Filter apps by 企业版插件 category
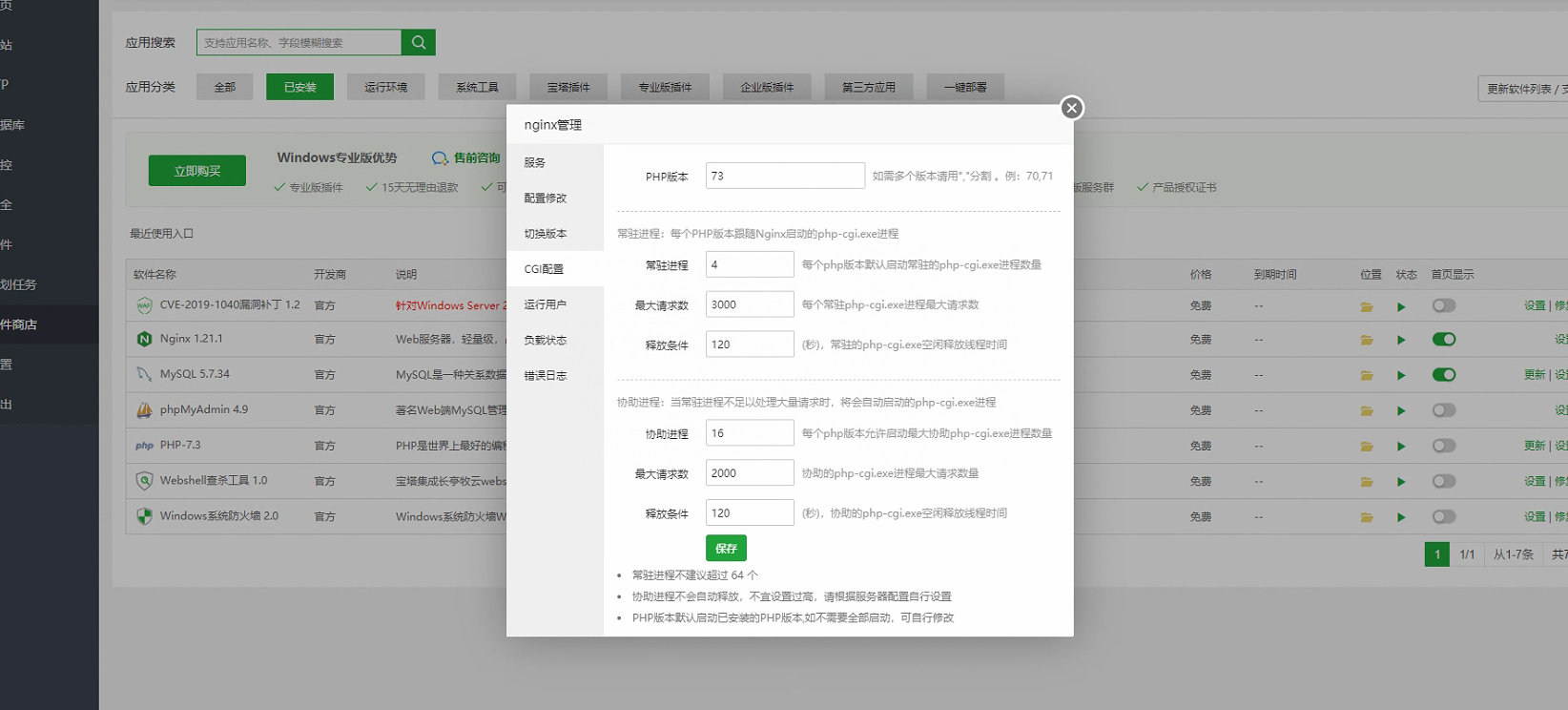 (x=767, y=87)
